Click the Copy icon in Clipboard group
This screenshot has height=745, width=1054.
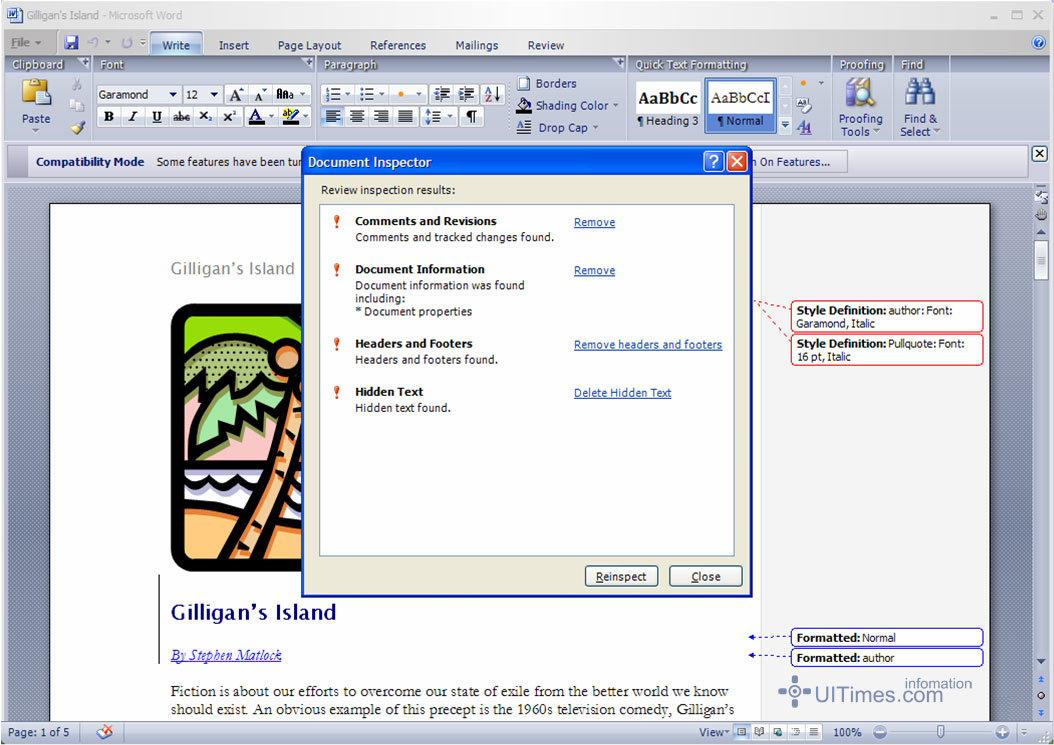(x=77, y=106)
